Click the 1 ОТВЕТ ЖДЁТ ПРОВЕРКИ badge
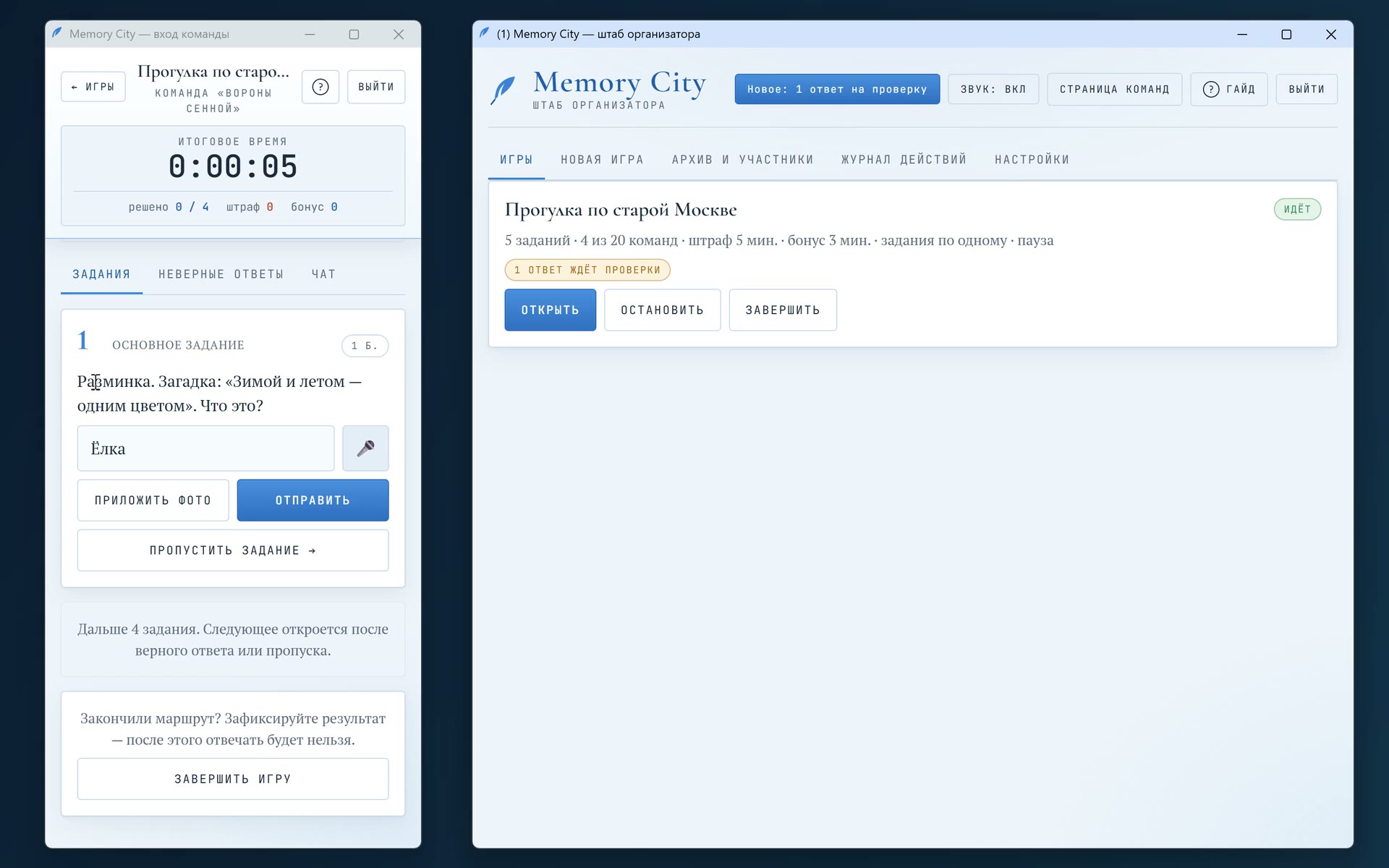This screenshot has width=1389, height=868. [x=587, y=270]
